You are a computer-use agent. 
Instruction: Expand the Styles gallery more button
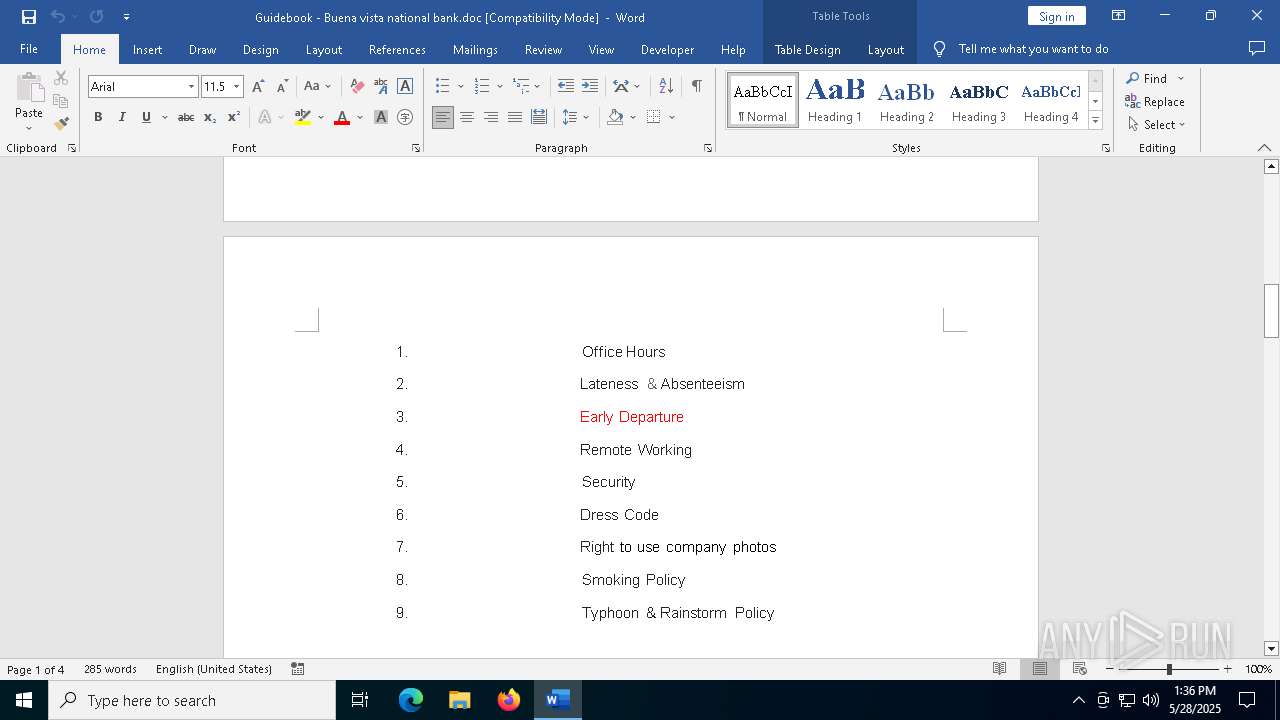(1095, 120)
